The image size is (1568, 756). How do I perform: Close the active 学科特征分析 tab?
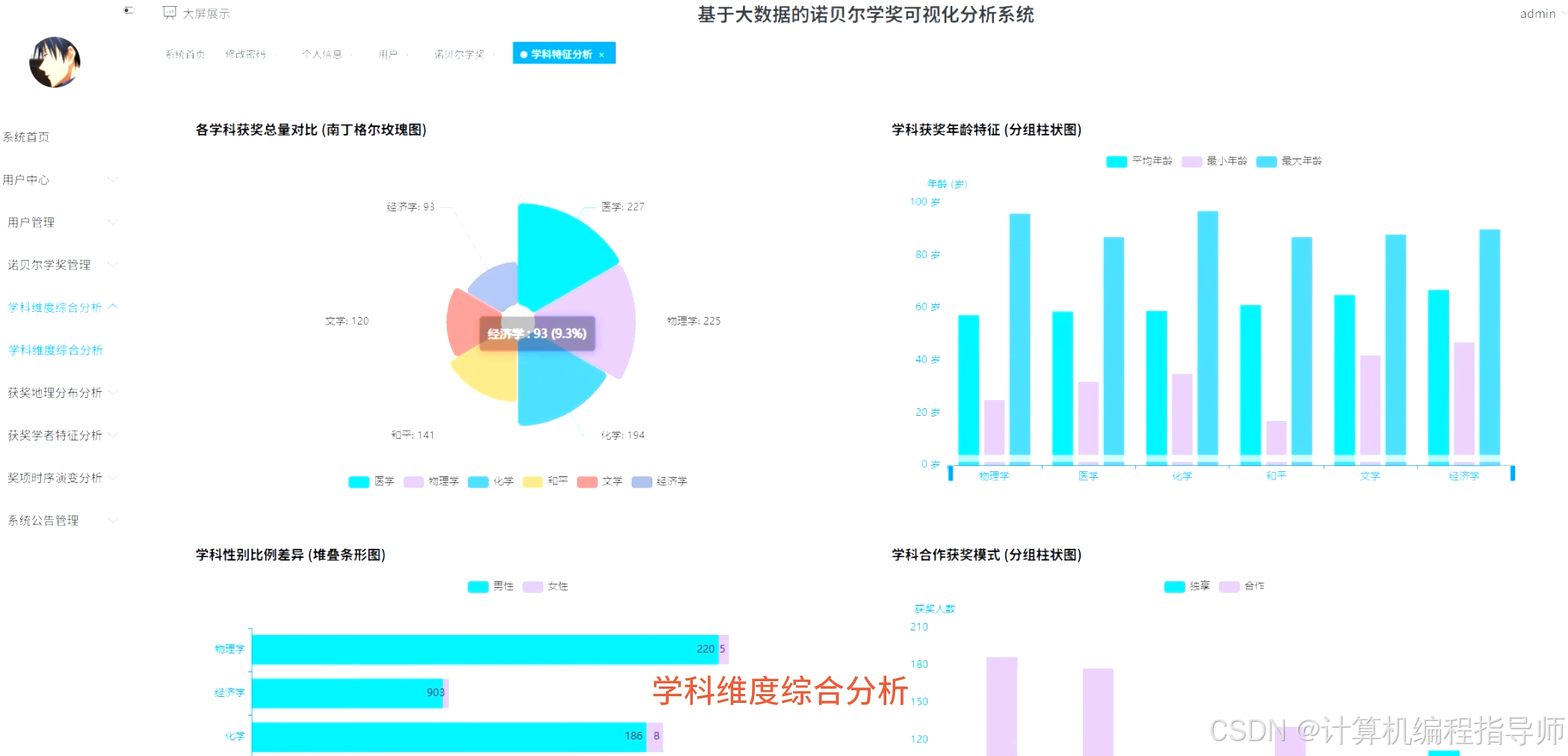tap(602, 55)
